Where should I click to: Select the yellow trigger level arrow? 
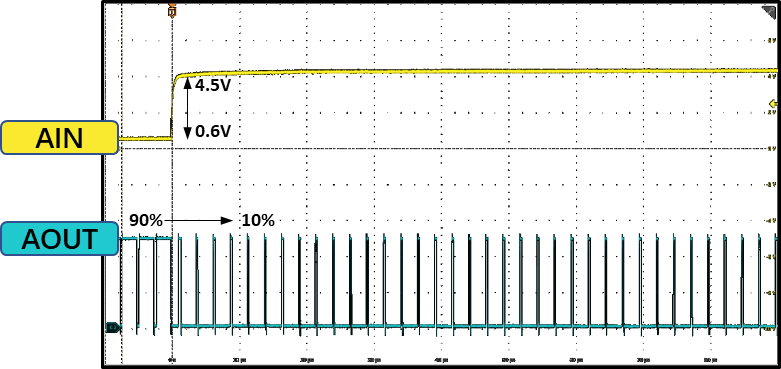click(x=773, y=104)
